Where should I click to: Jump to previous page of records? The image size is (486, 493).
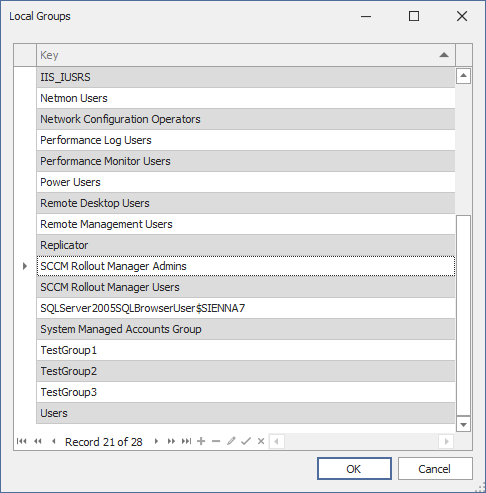pos(38,441)
